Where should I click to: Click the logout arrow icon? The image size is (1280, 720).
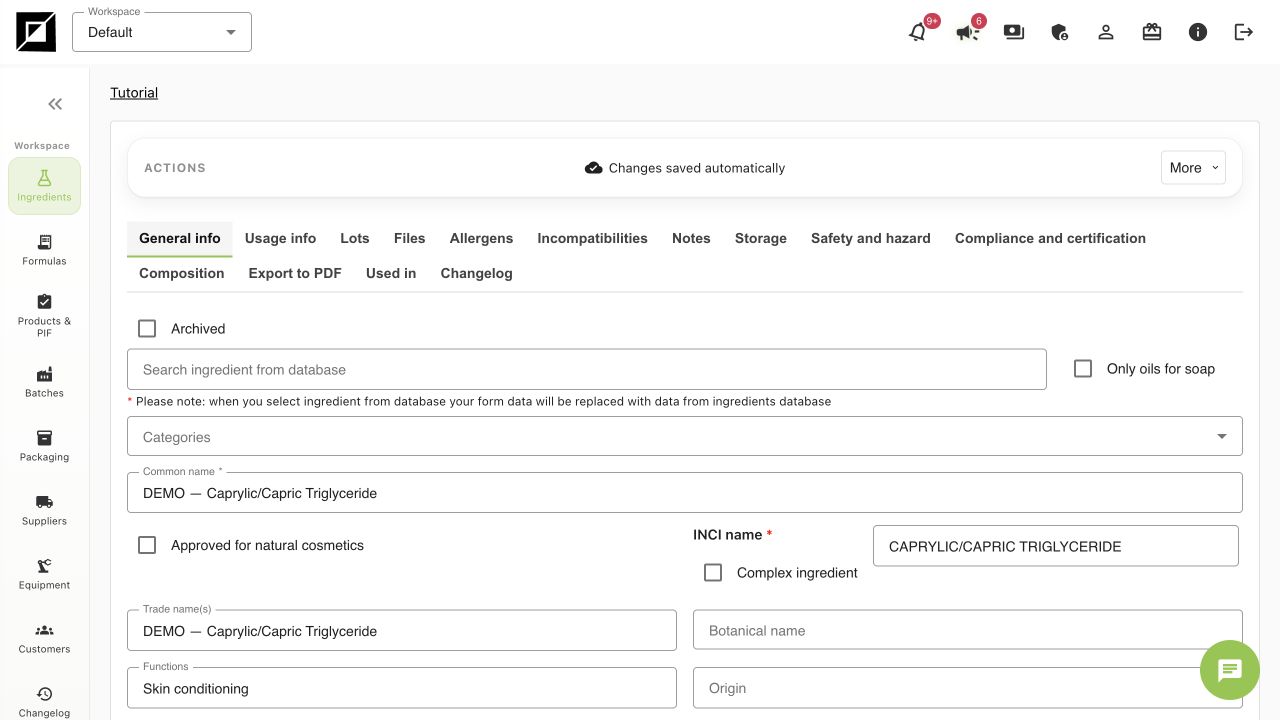(1244, 32)
